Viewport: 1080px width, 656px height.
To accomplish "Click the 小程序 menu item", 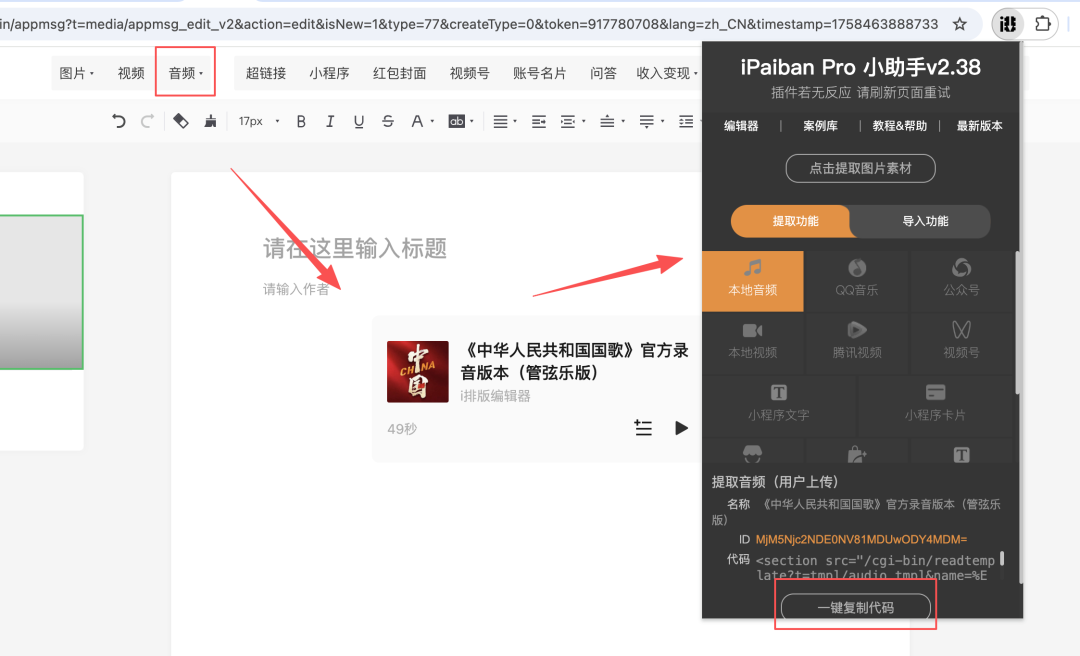I will pyautogui.click(x=329, y=73).
